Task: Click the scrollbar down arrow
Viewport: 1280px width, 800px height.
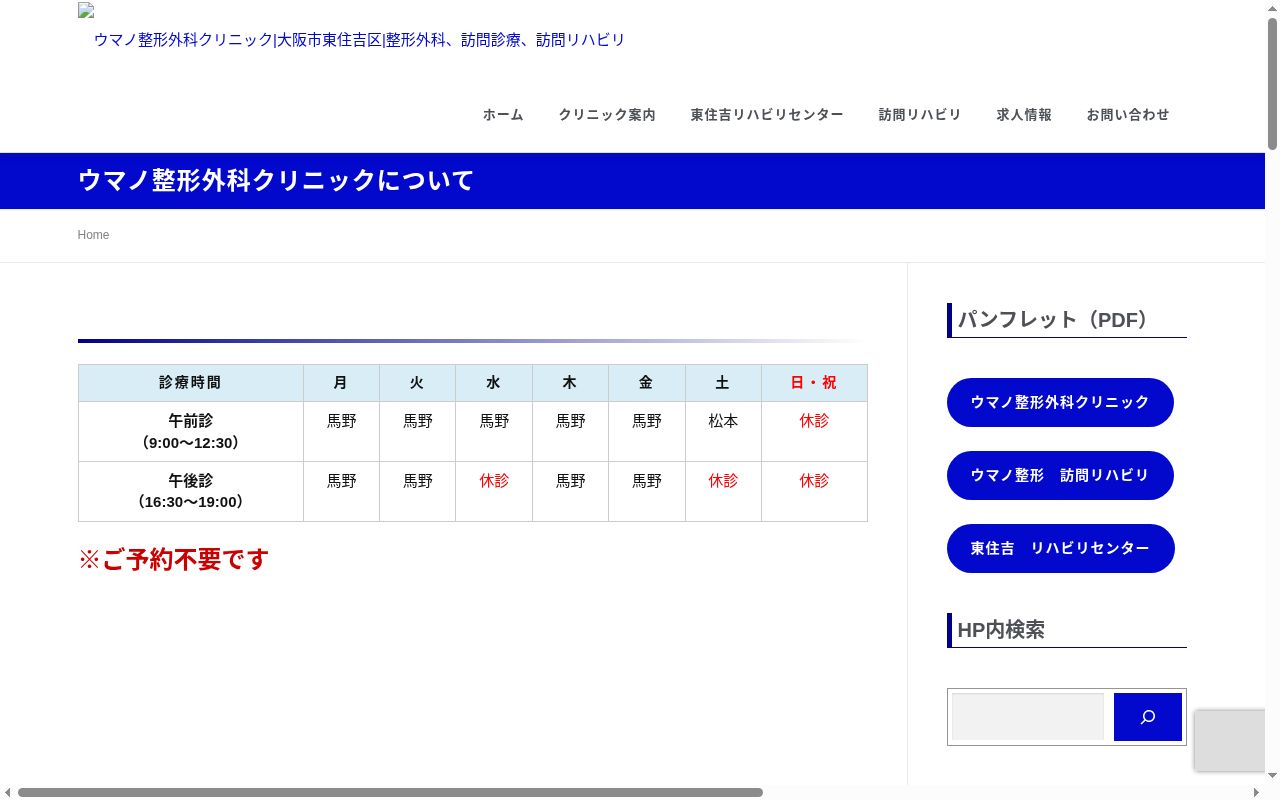Action: click(x=1272, y=776)
